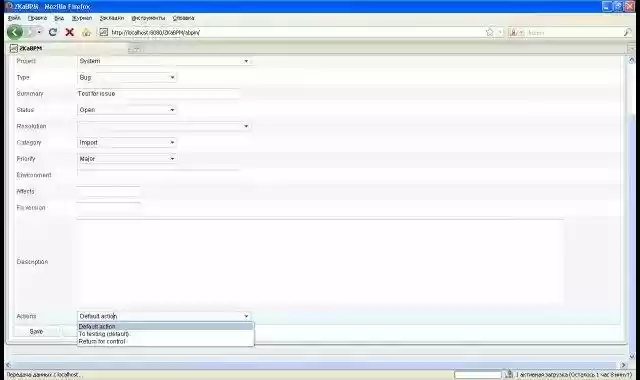Screen dimensions: 640x380
Task: Go back with the green Back arrow
Action: coord(15,32)
